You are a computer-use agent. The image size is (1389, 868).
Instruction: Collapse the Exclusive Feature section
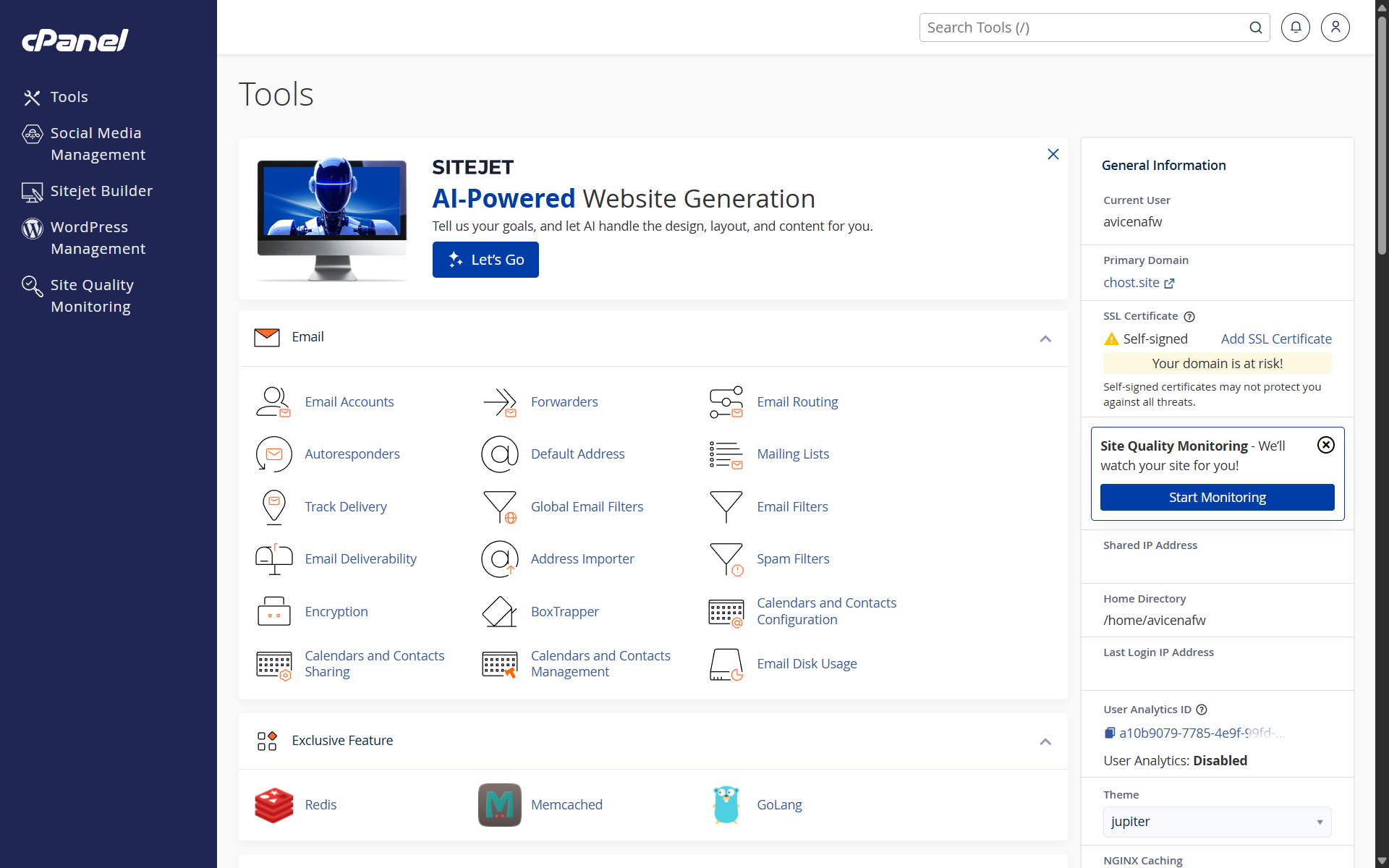pyautogui.click(x=1045, y=741)
